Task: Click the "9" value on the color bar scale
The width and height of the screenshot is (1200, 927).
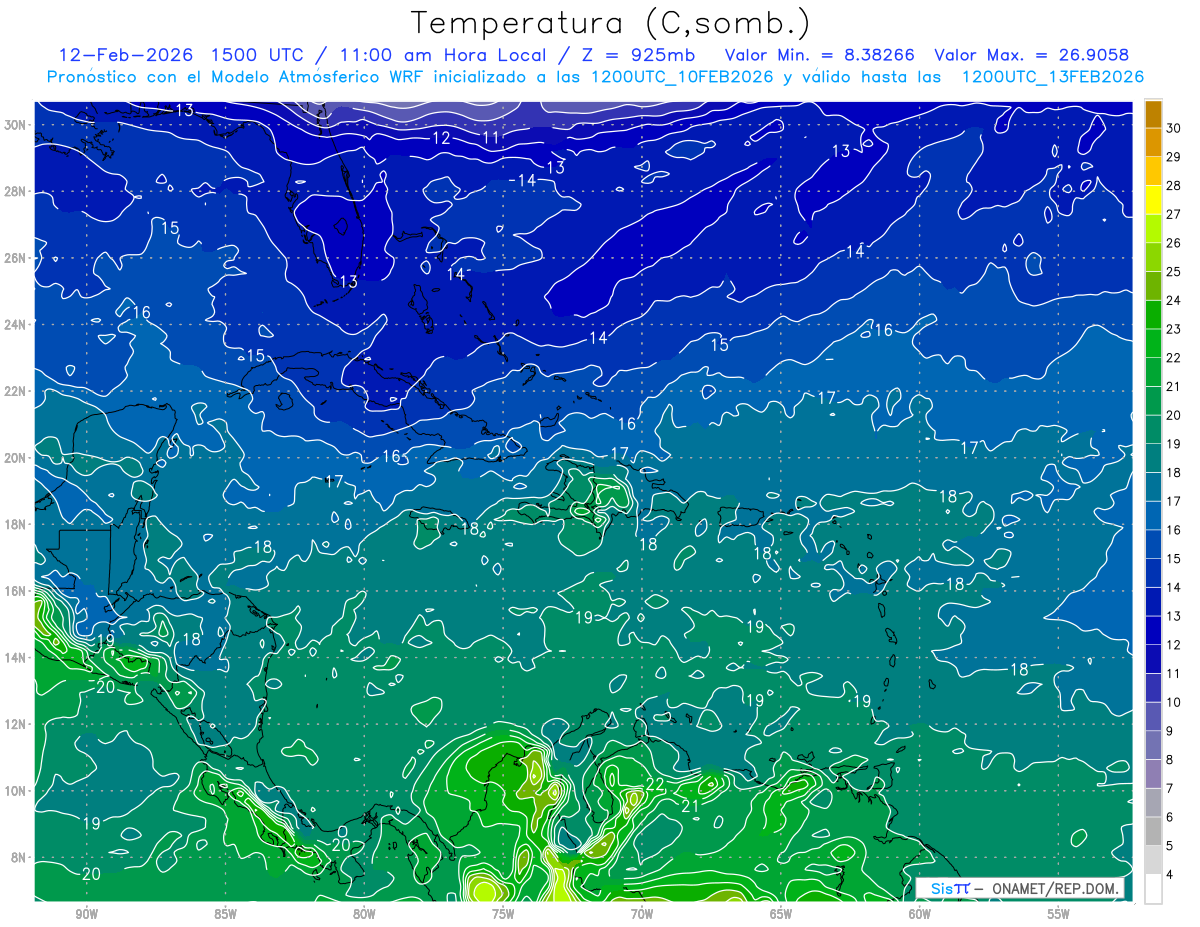Action: coord(1169,731)
